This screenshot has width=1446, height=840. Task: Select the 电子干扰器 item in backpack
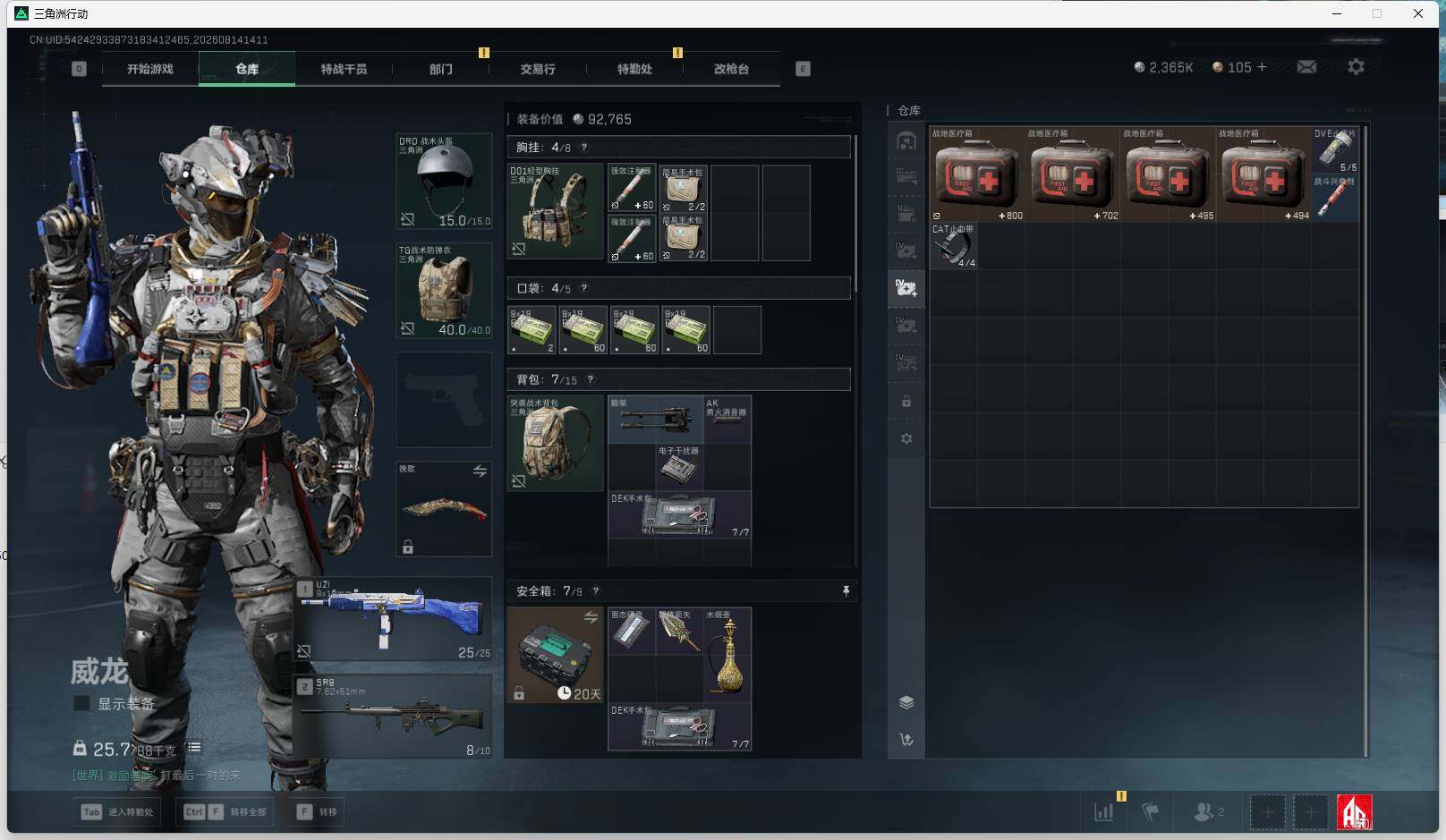[679, 467]
